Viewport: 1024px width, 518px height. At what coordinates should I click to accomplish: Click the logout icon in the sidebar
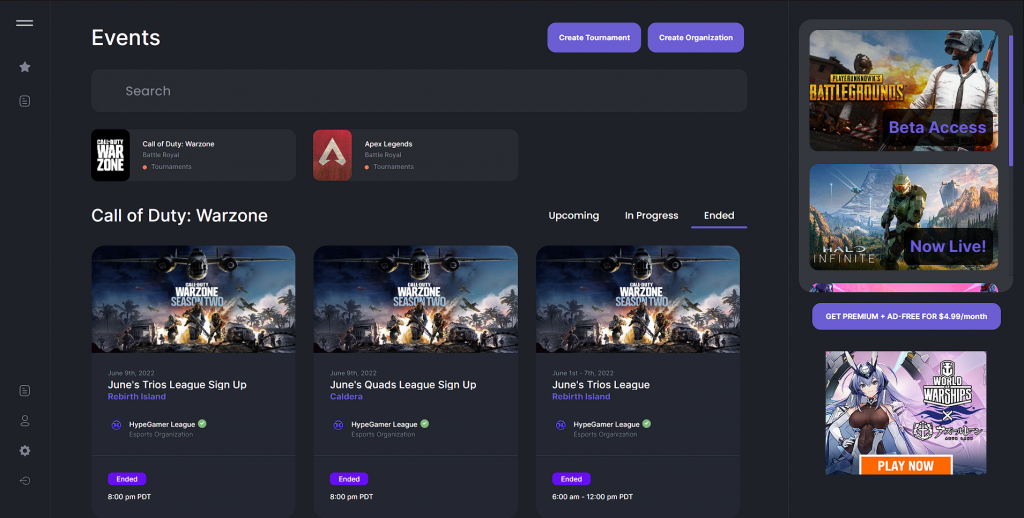point(25,481)
